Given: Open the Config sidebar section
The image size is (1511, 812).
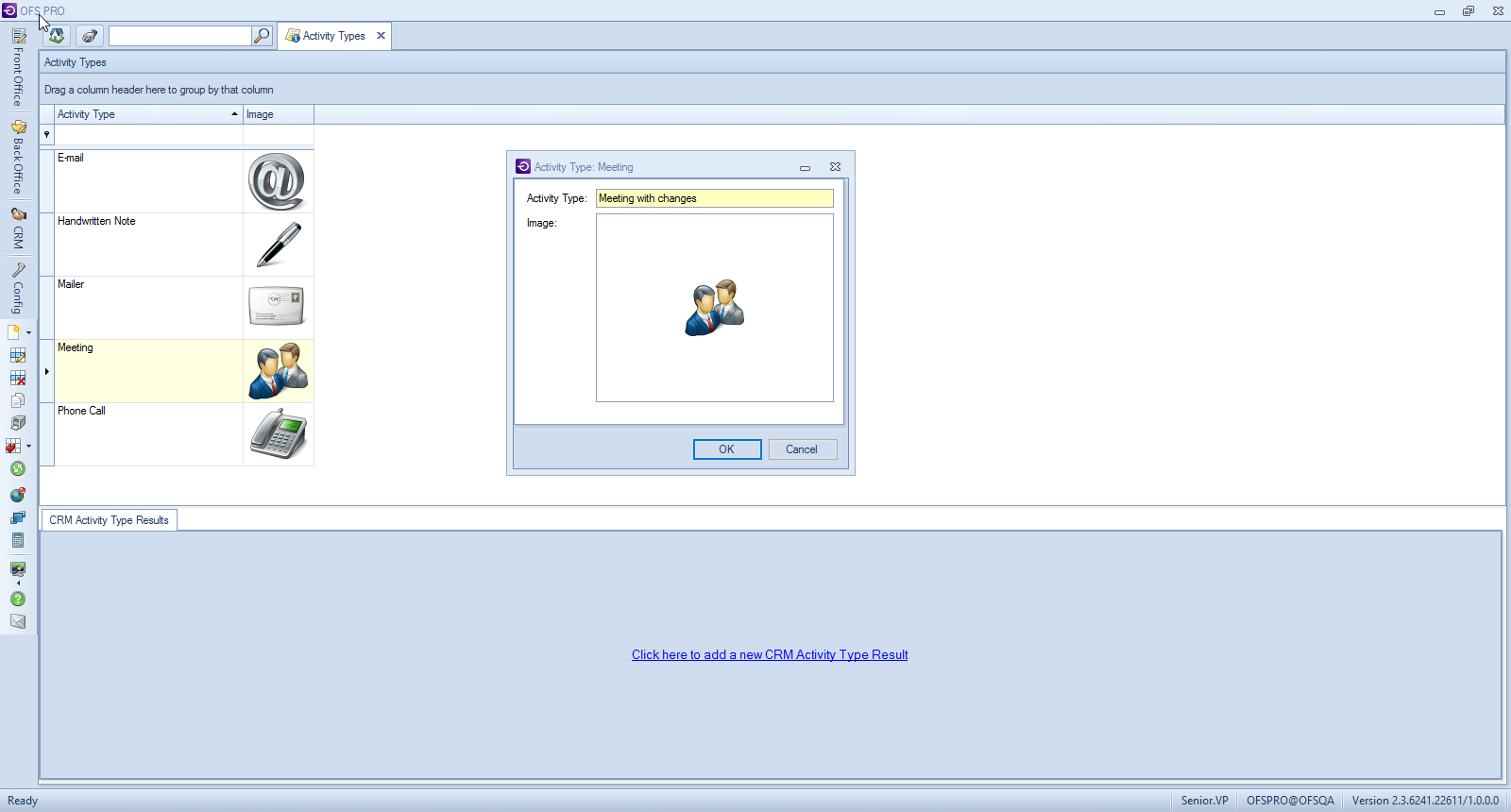Looking at the screenshot, I should [x=18, y=289].
